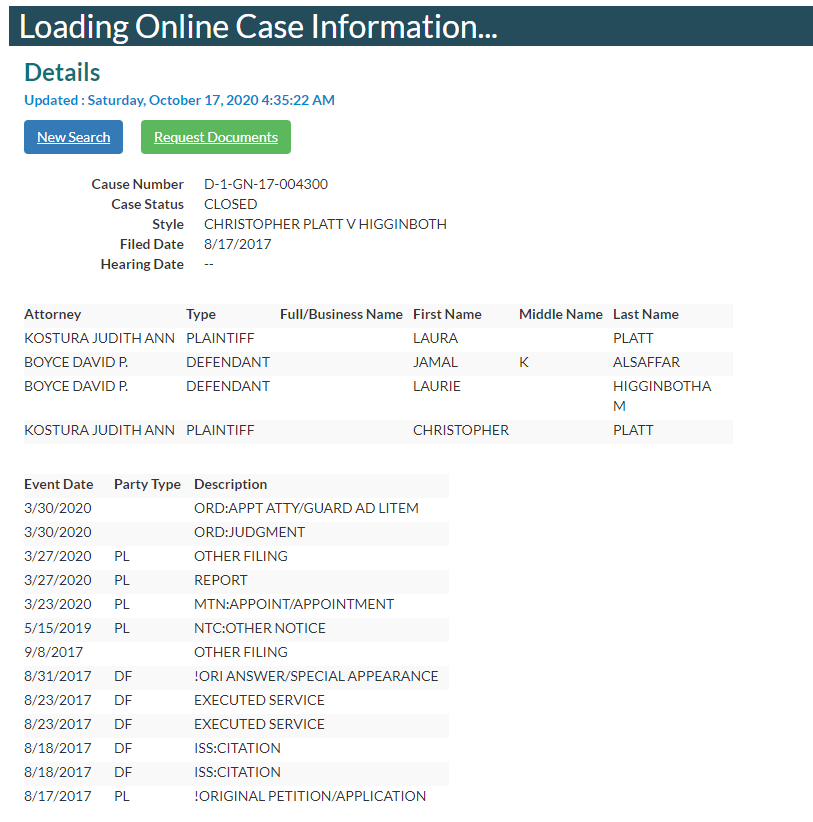Click first name LAURA in party table
The image size is (813, 822).
[x=435, y=338]
